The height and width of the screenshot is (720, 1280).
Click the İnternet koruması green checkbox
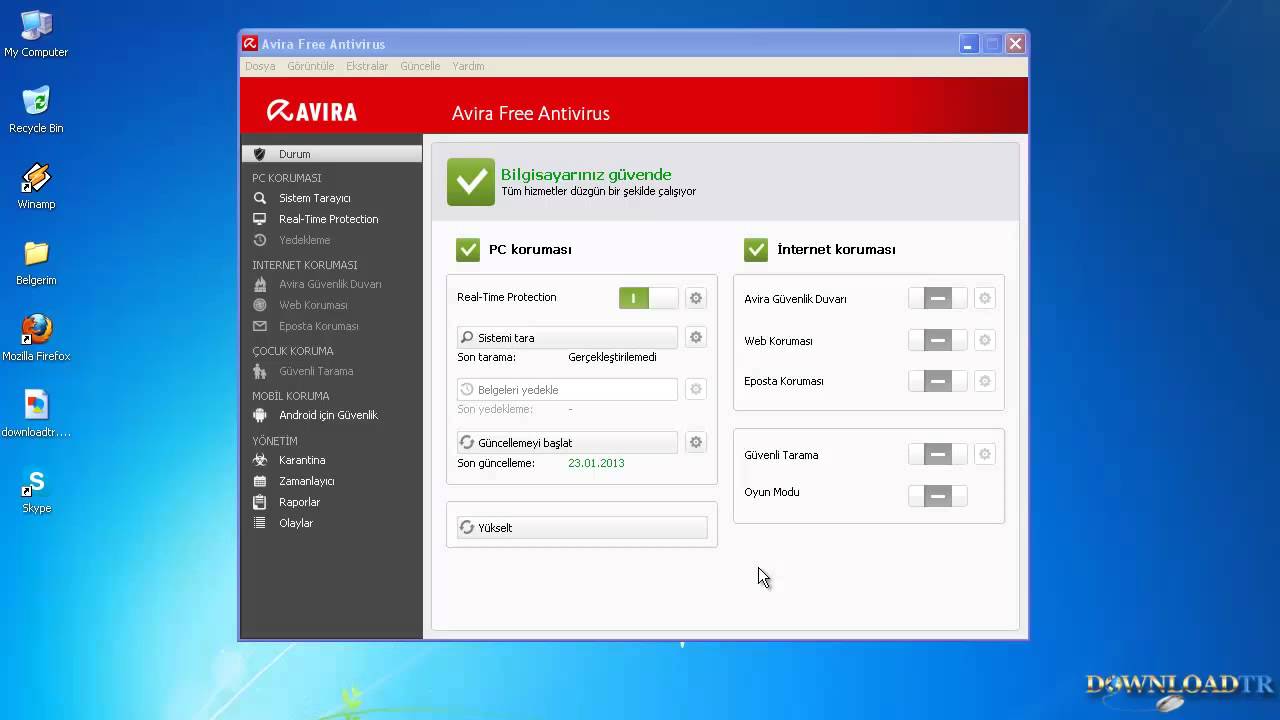(756, 250)
